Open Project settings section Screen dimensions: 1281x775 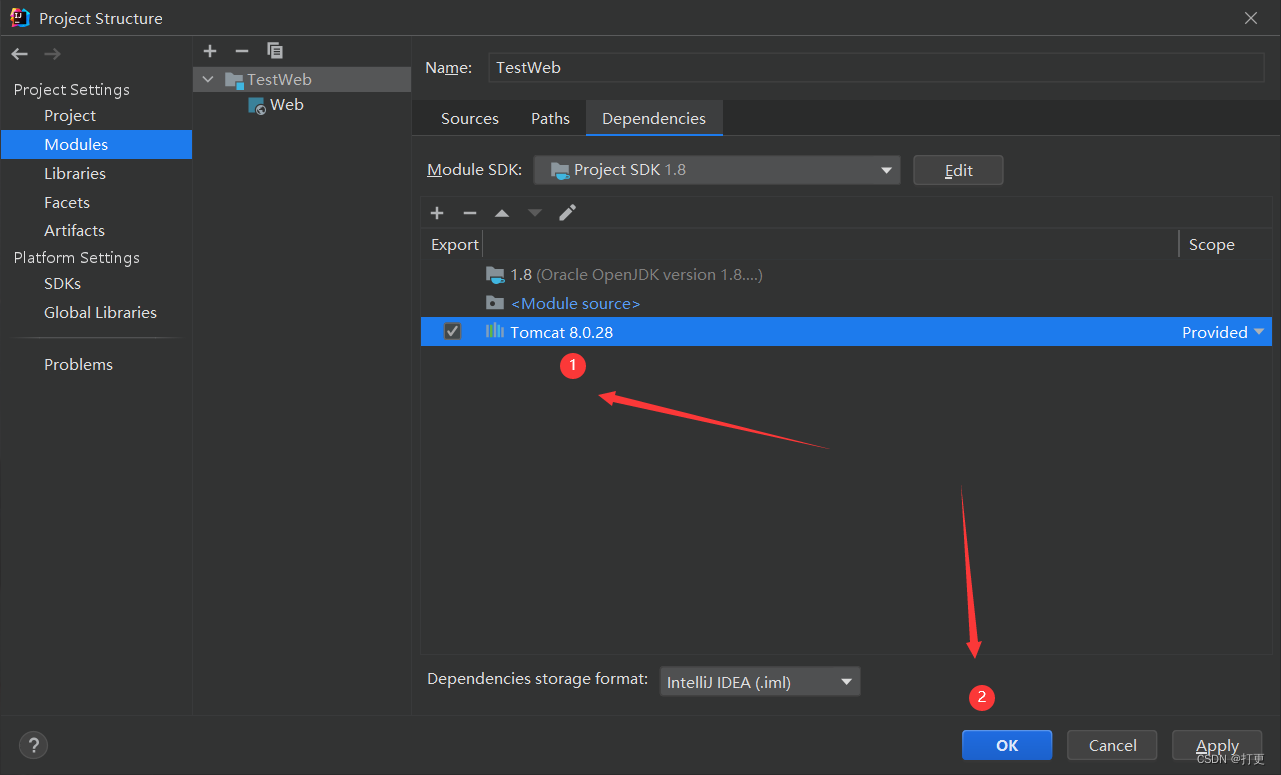pyautogui.click(x=70, y=116)
